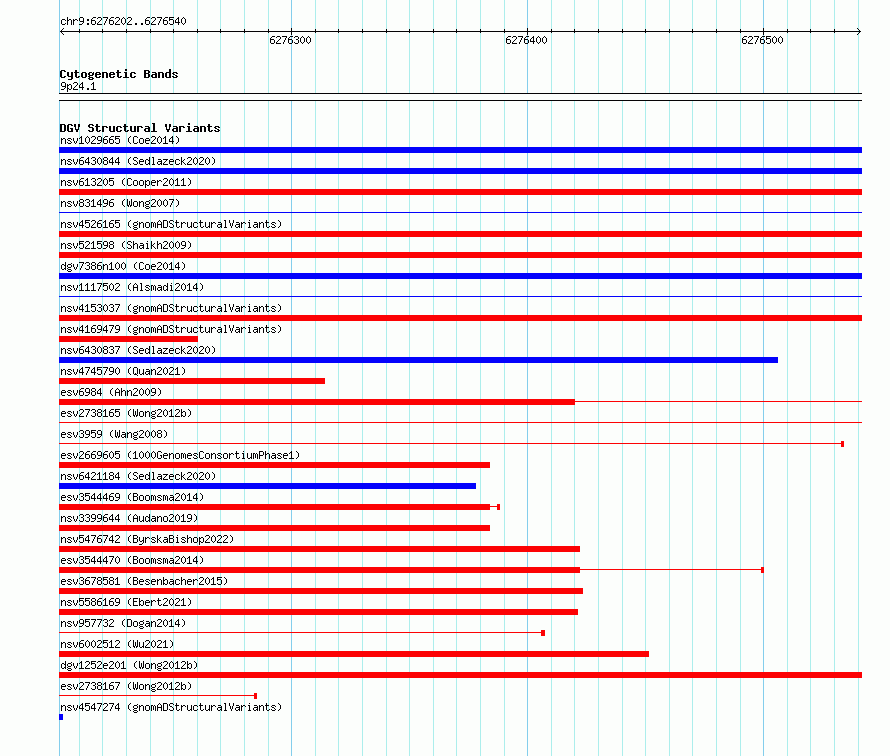Click the short red bar of nsv4169479
The image size is (890, 756).
[x=128, y=339]
